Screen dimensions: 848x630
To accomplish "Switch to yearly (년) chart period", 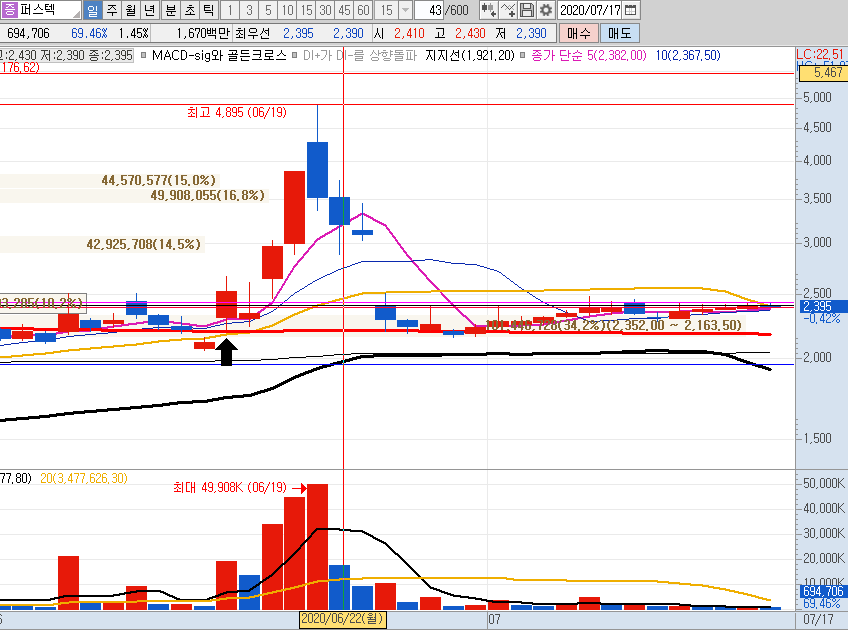I will (x=149, y=10).
